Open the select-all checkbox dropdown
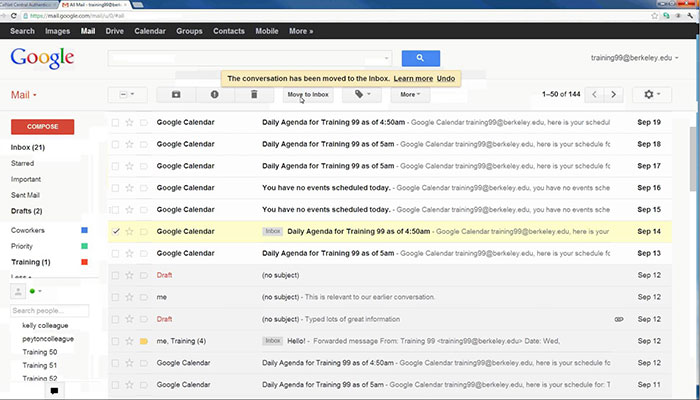Image resolution: width=700 pixels, height=400 pixels. [x=128, y=95]
